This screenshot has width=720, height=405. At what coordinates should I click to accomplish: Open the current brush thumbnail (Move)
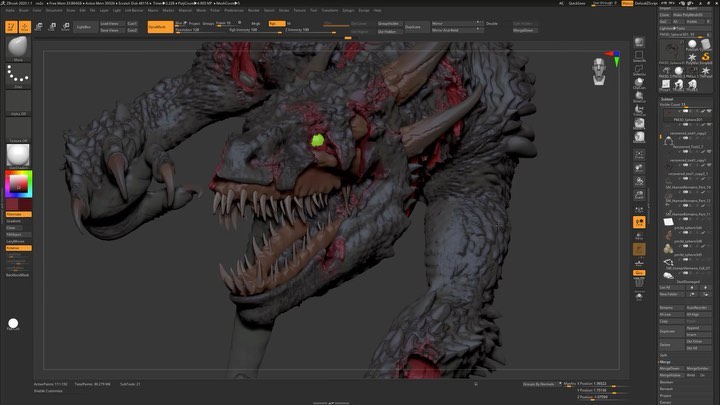tap(18, 49)
